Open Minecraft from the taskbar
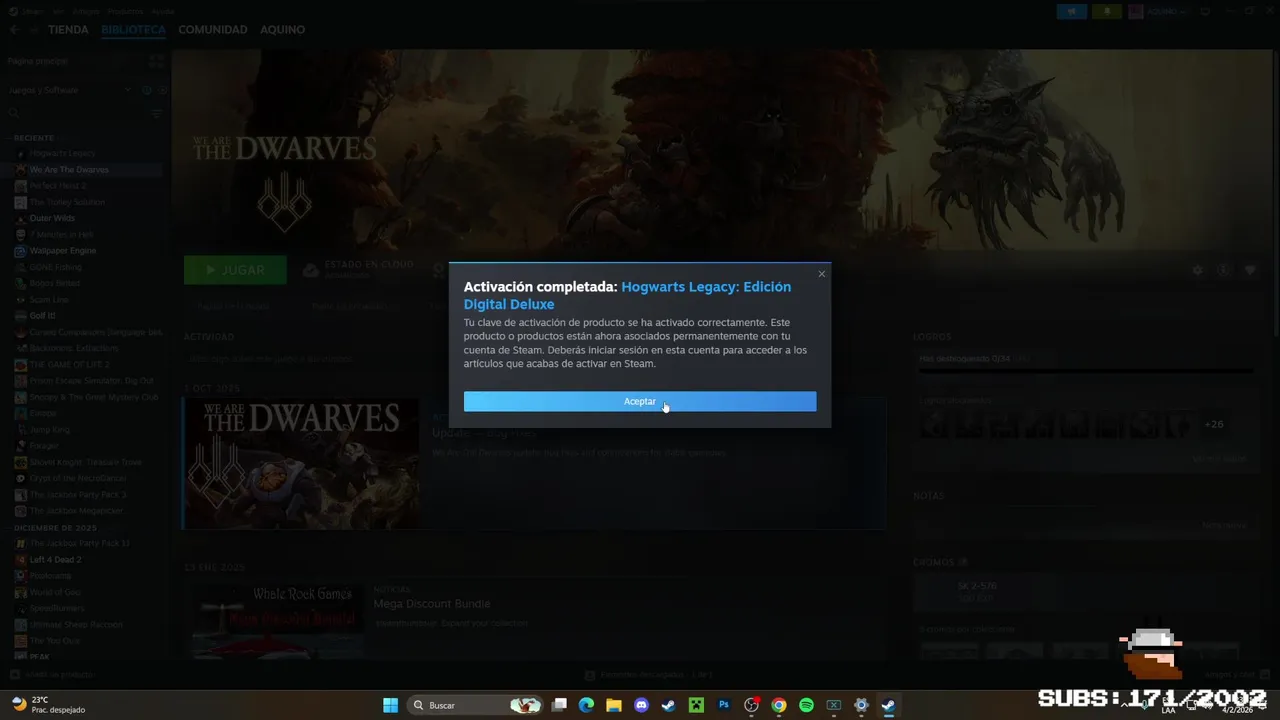 [x=696, y=705]
